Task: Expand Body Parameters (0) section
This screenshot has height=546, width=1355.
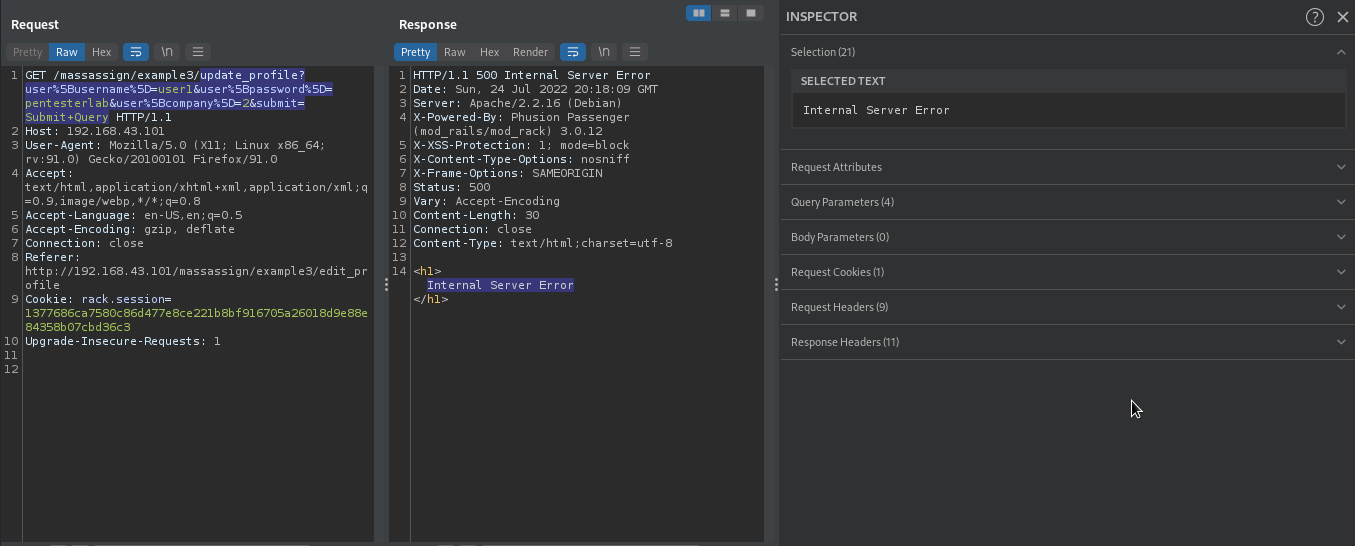Action: point(1068,237)
